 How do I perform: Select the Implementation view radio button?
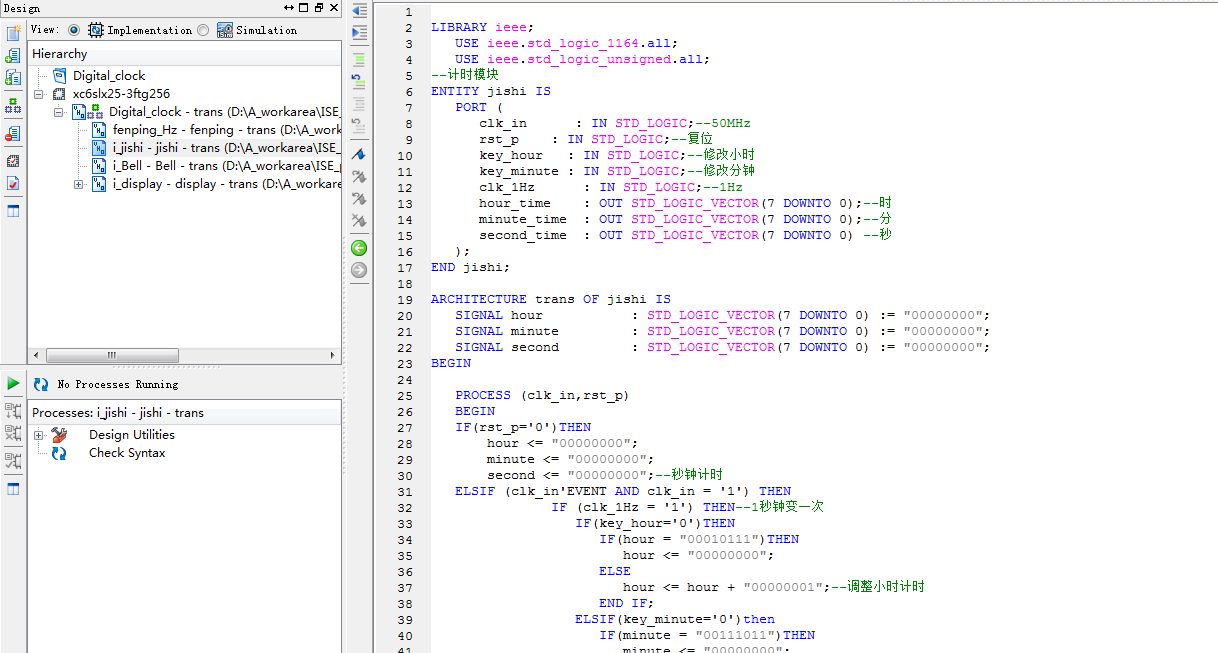click(x=74, y=30)
